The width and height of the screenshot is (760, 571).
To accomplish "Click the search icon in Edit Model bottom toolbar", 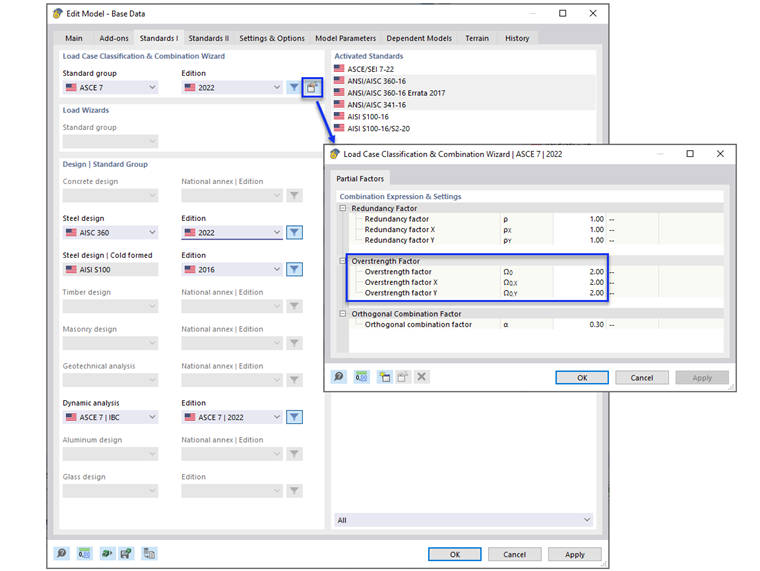I will tap(62, 554).
